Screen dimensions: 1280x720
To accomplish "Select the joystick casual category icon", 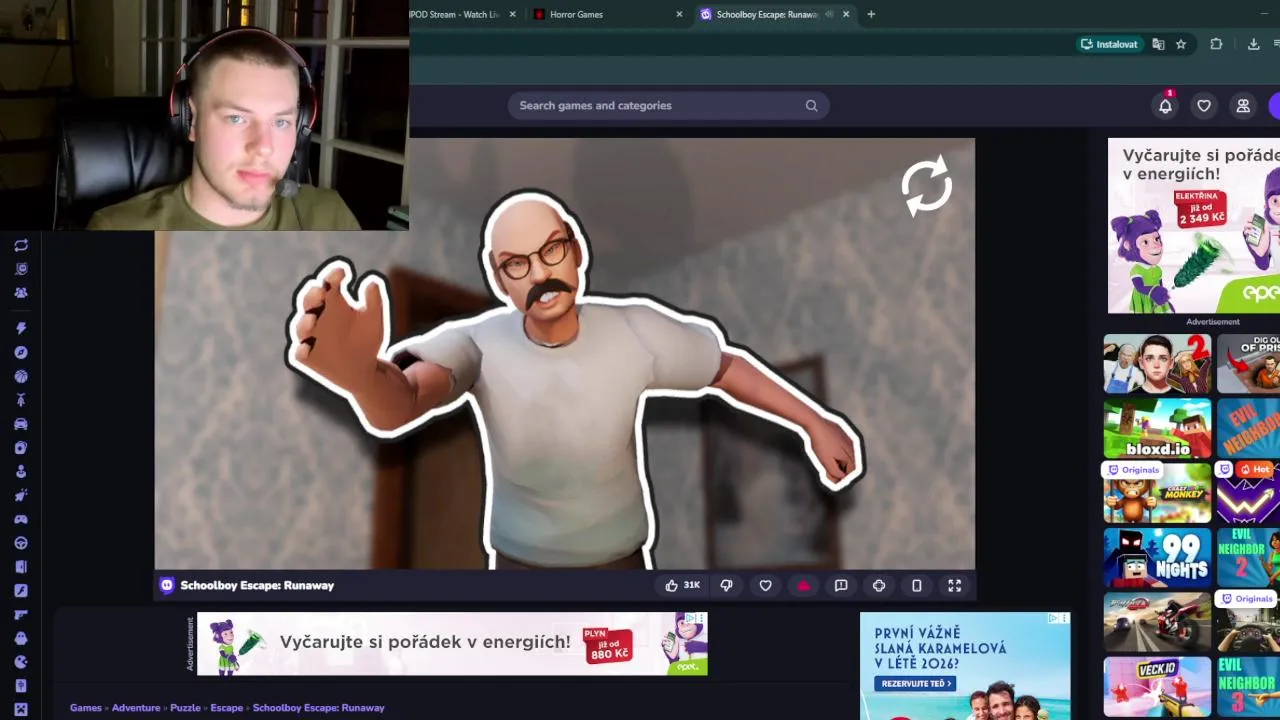I will click(x=21, y=471).
